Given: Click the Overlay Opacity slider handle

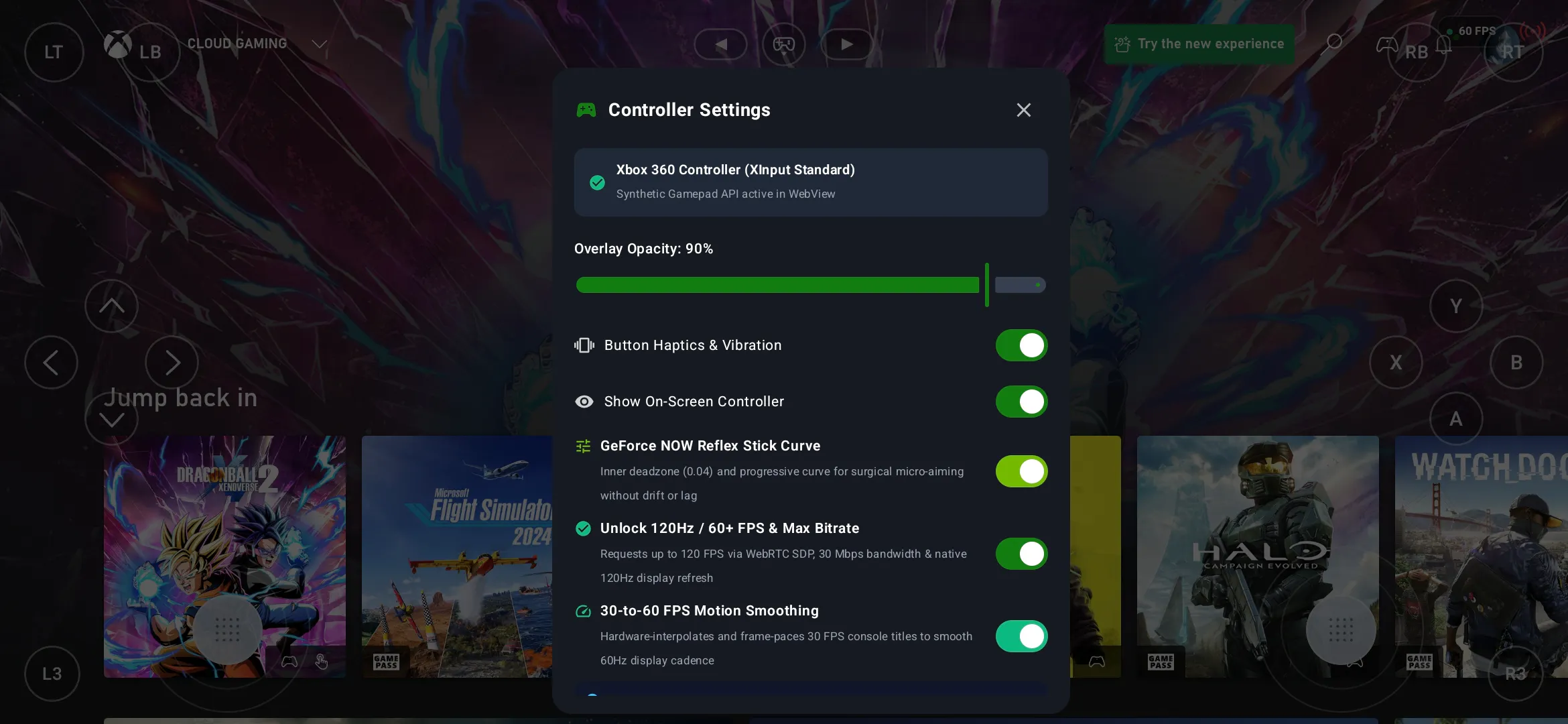Looking at the screenshot, I should coord(987,285).
